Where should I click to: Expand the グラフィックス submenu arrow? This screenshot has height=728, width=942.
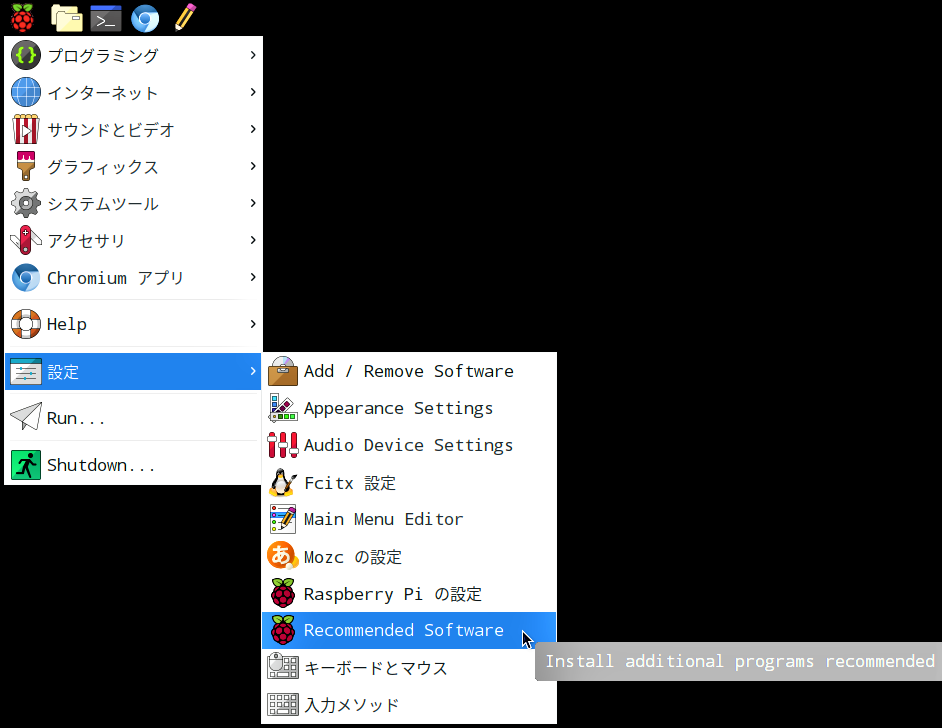[x=253, y=166]
